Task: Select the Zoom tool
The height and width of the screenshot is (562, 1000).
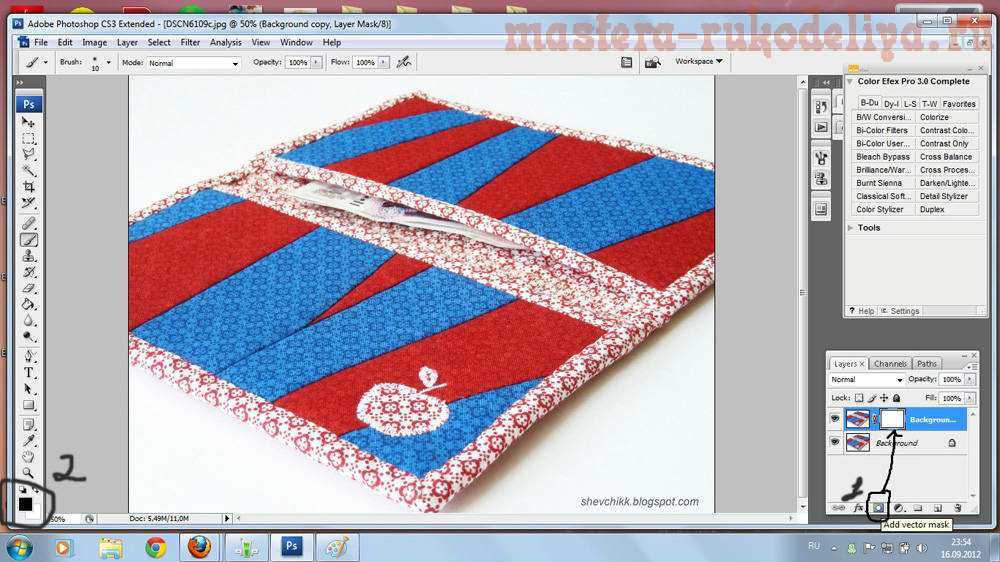Action: click(x=28, y=473)
